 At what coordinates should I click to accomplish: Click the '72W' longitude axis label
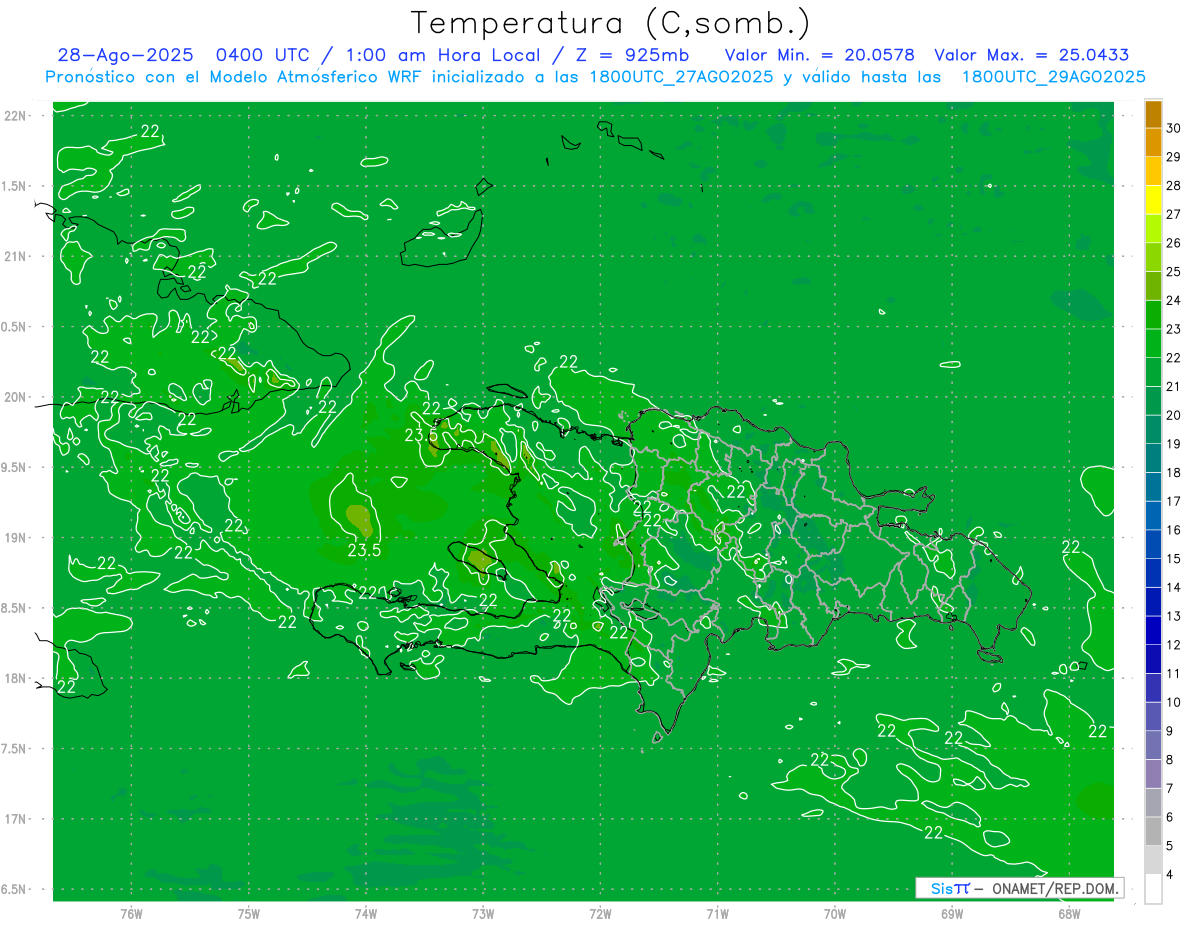[600, 914]
